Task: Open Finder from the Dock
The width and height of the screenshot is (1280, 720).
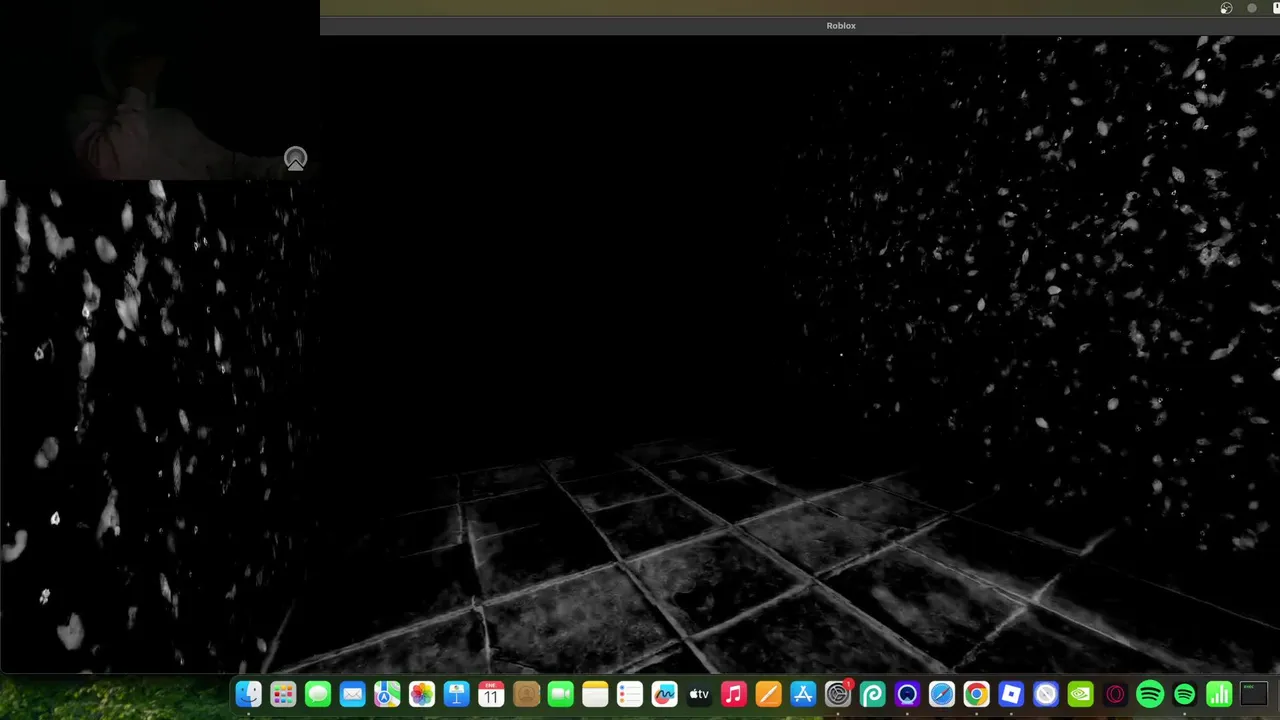Action: click(248, 694)
